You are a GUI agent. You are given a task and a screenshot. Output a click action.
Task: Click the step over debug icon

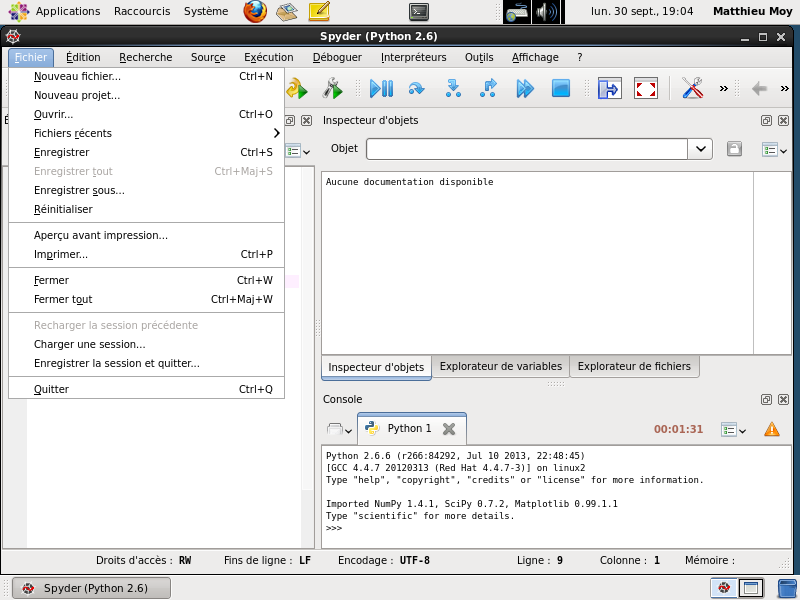click(x=417, y=89)
